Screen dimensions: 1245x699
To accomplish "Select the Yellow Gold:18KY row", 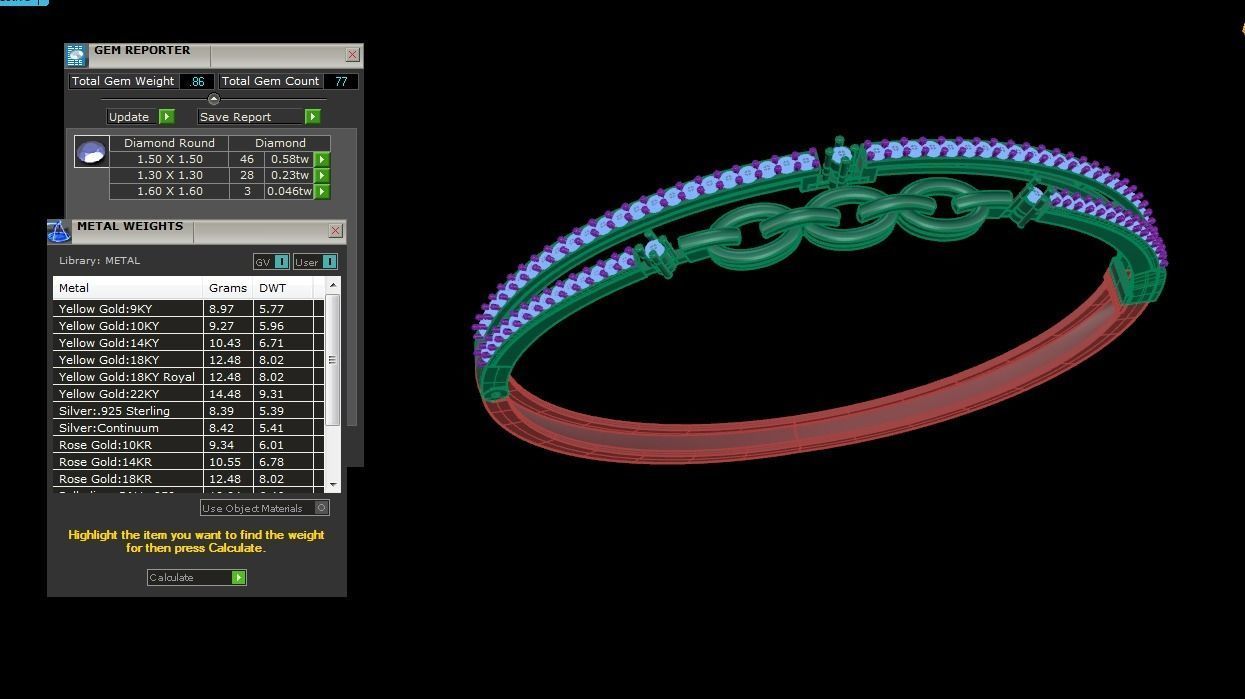I will point(188,360).
